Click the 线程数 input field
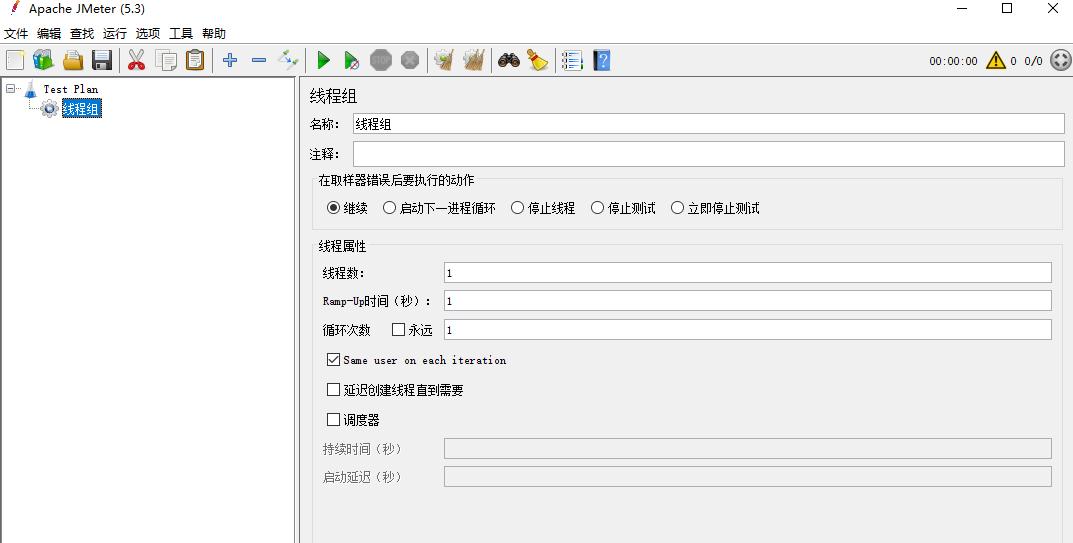The width and height of the screenshot is (1073, 543). [x=747, y=273]
